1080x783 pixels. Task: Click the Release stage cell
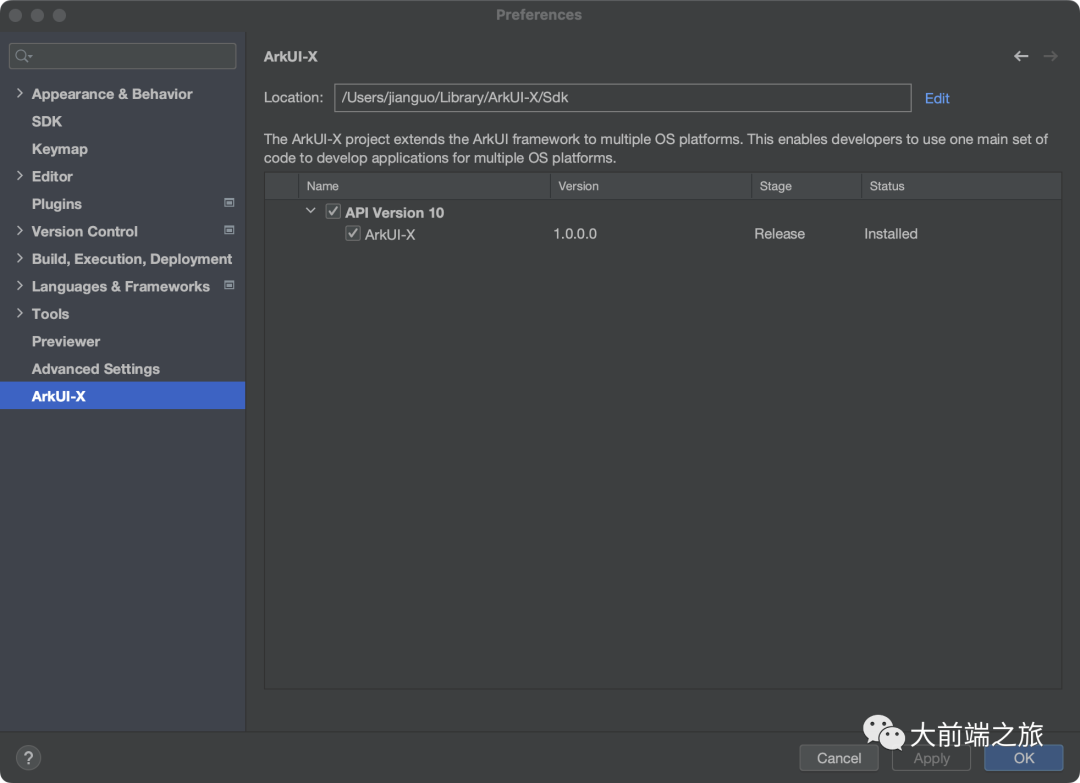pyautogui.click(x=780, y=234)
